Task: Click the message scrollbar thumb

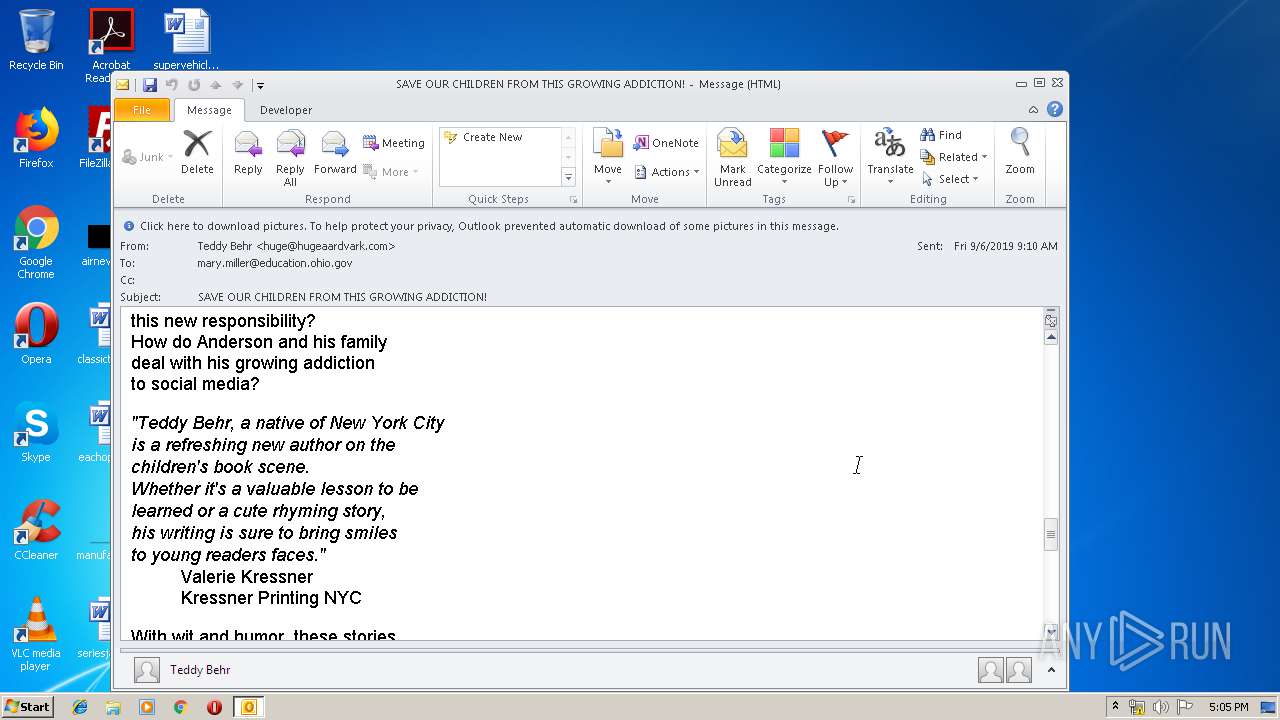Action: (1050, 535)
